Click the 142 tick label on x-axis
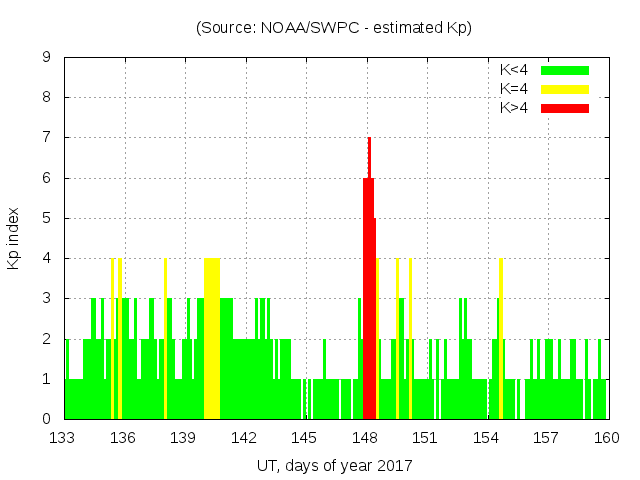The height and width of the screenshot is (480, 640). tap(244, 438)
